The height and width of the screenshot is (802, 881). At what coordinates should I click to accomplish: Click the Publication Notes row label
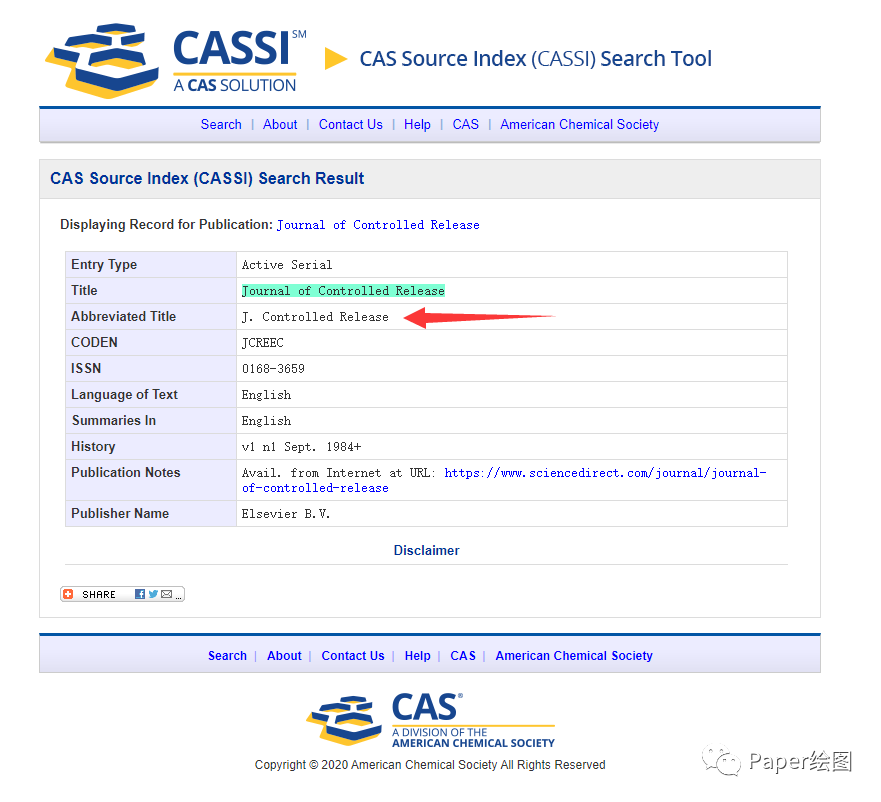pos(125,473)
